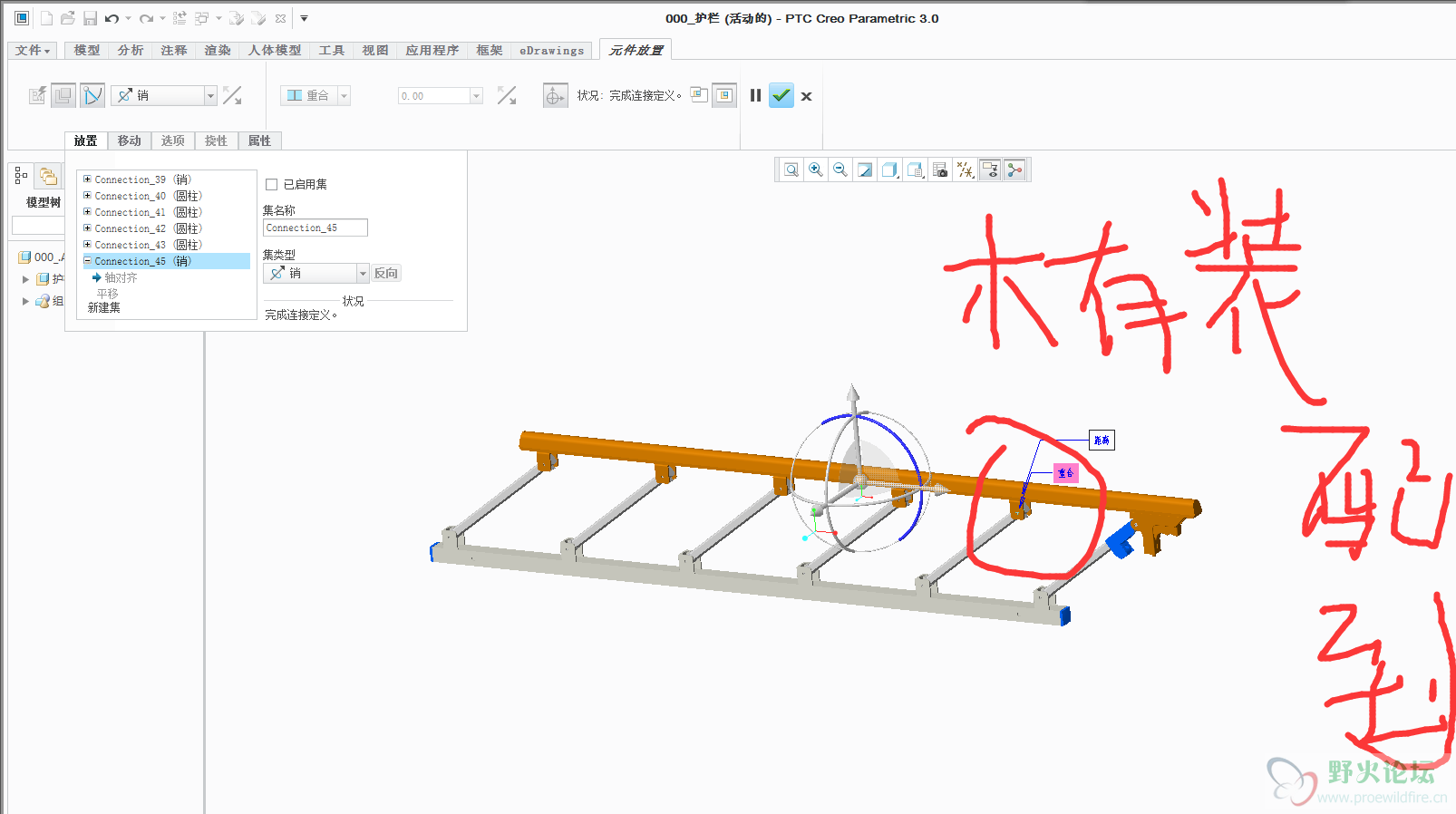The width and height of the screenshot is (1456, 814).
Task: Click the flip constraint direction icon
Action: [507, 95]
